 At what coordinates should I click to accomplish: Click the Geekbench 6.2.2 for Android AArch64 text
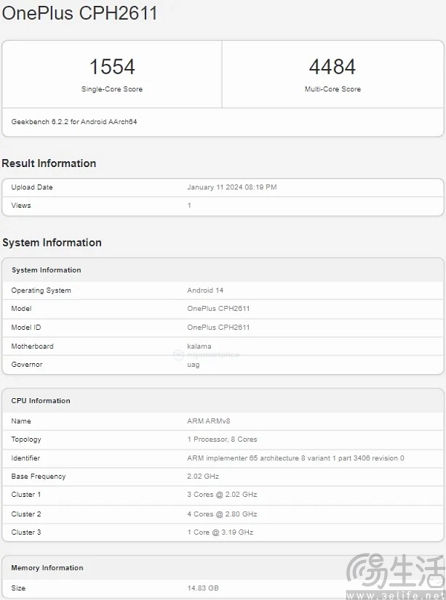(74, 122)
